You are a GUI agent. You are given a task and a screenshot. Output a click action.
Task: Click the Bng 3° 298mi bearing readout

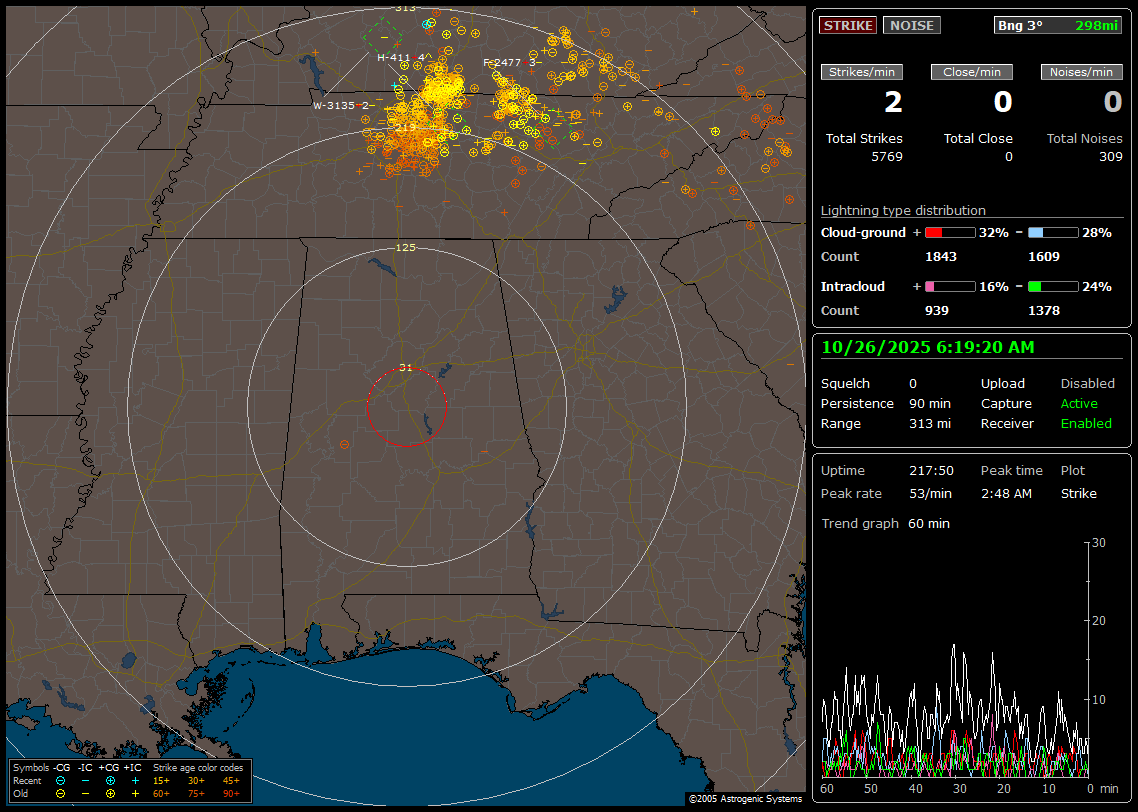pyautogui.click(x=1057, y=25)
